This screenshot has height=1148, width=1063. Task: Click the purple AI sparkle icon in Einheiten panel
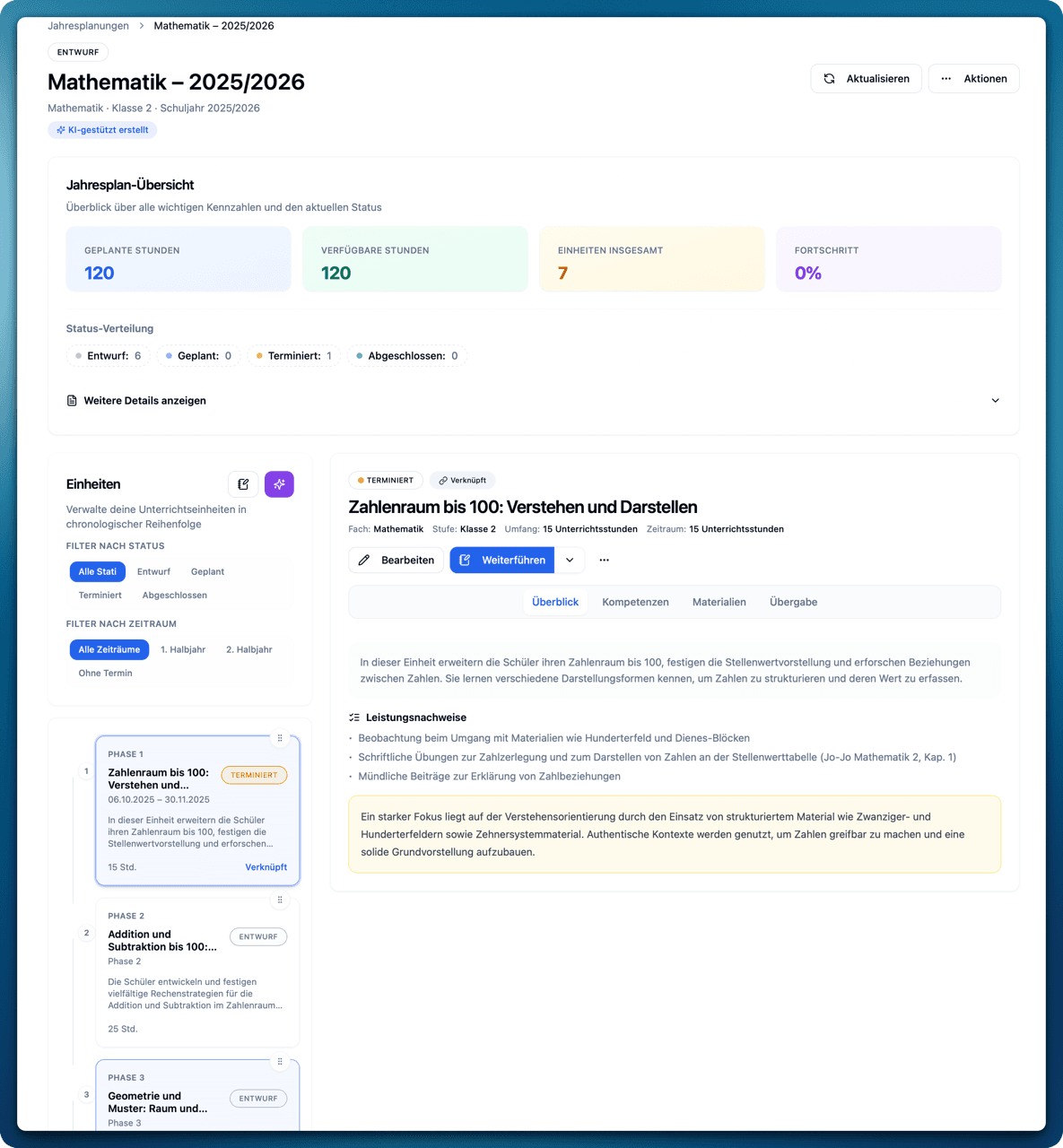click(x=279, y=484)
